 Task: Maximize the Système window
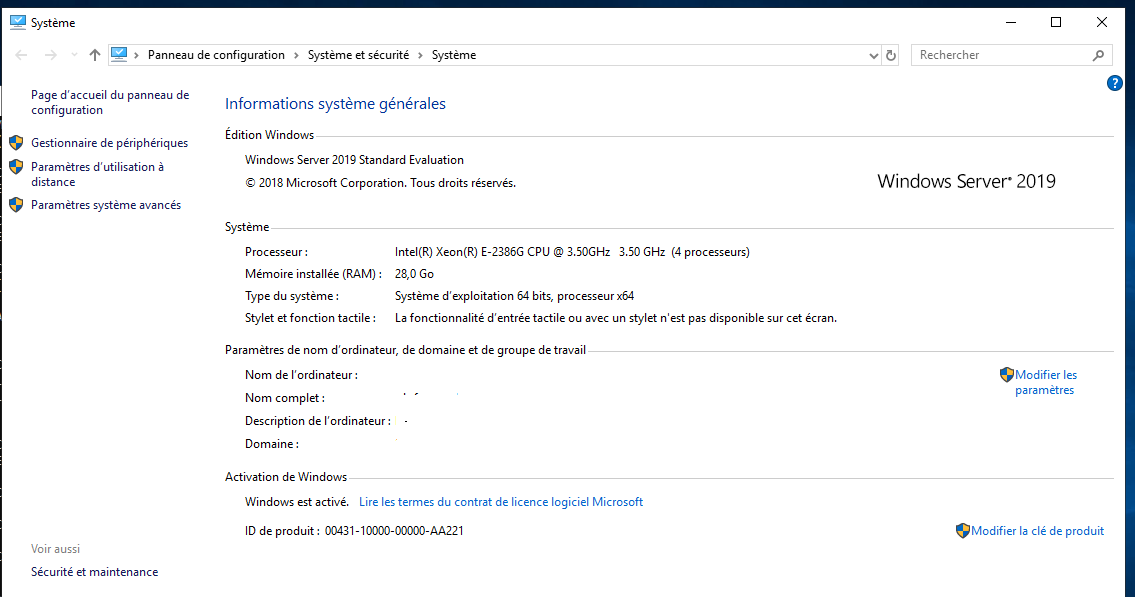click(x=1056, y=22)
